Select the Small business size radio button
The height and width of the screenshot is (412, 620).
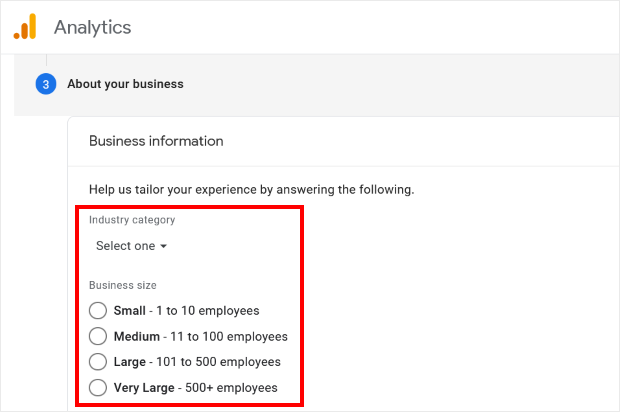click(98, 310)
